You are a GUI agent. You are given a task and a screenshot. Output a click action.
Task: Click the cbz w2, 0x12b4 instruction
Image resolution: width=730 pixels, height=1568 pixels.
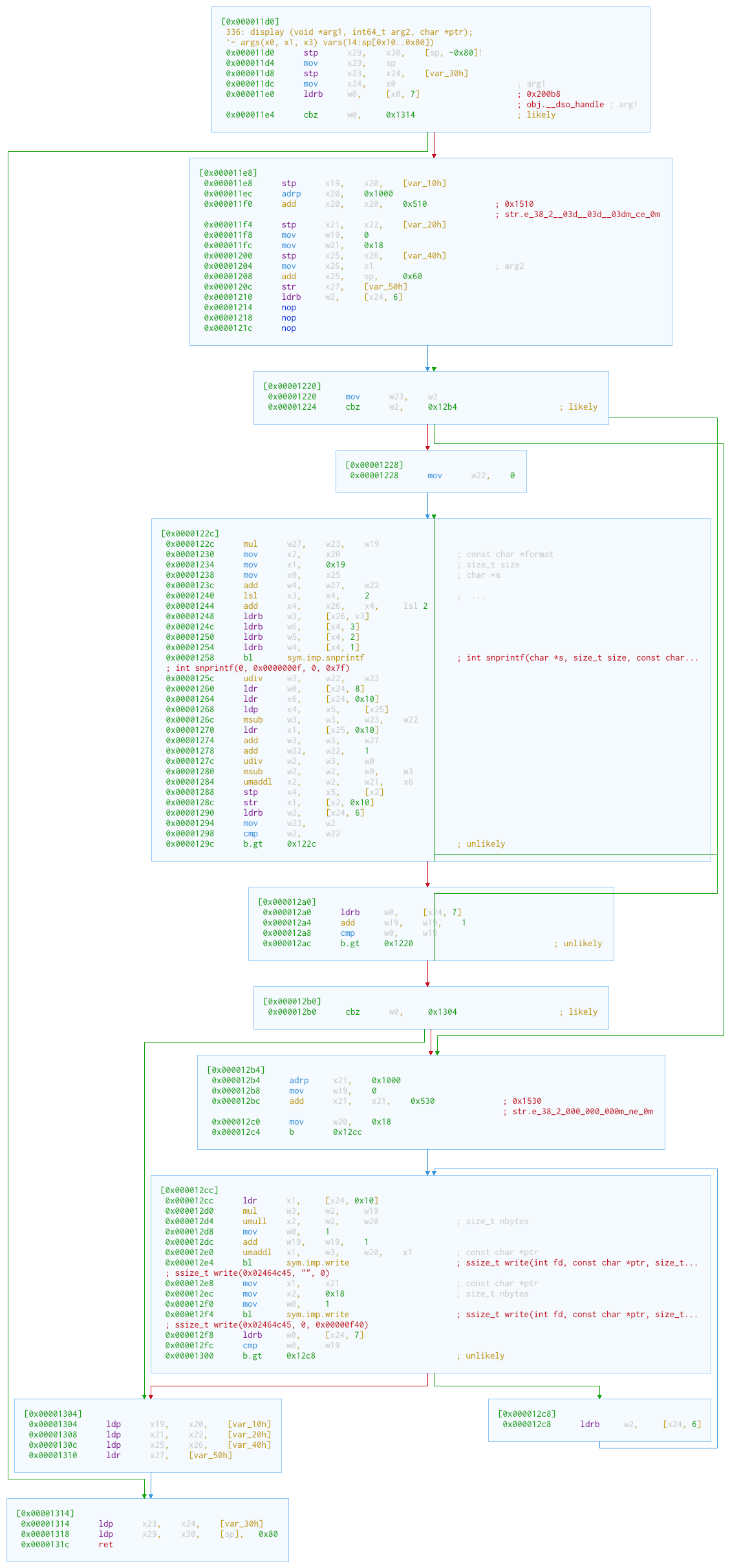coord(363,407)
